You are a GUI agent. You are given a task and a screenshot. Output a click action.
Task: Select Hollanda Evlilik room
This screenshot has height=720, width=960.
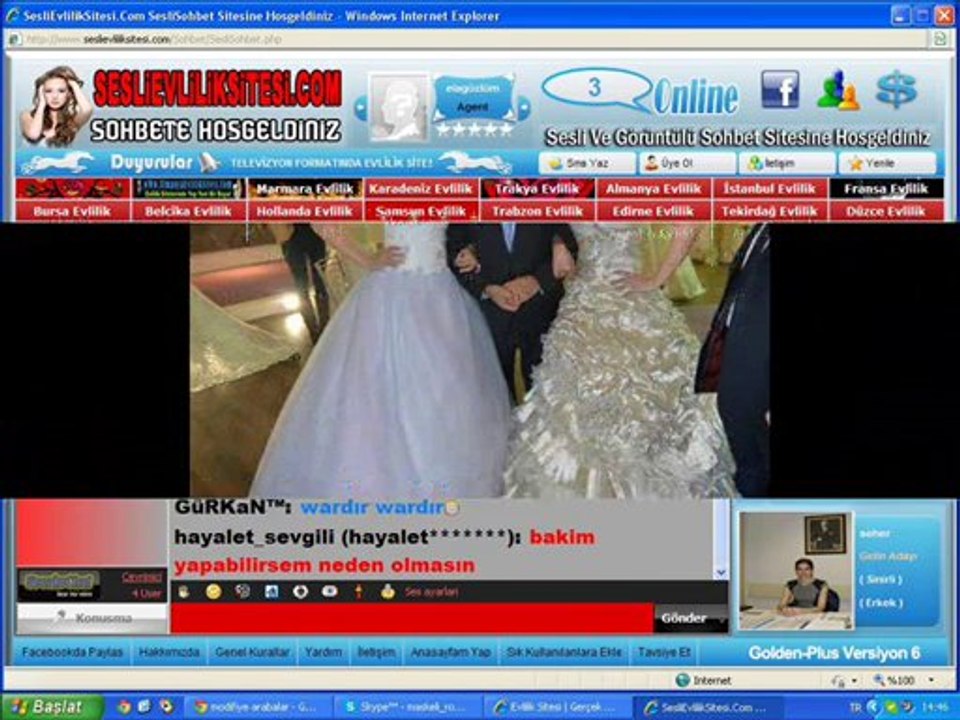304,211
